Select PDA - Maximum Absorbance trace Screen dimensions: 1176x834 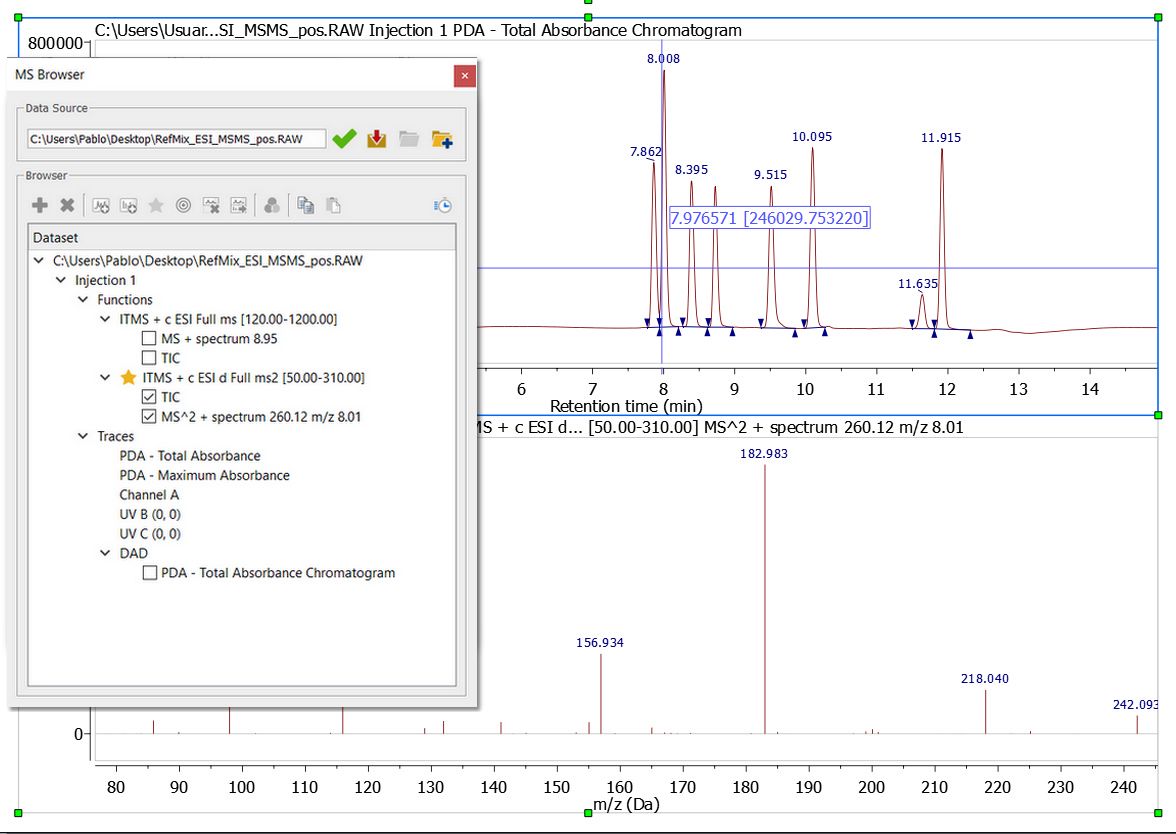(x=204, y=476)
